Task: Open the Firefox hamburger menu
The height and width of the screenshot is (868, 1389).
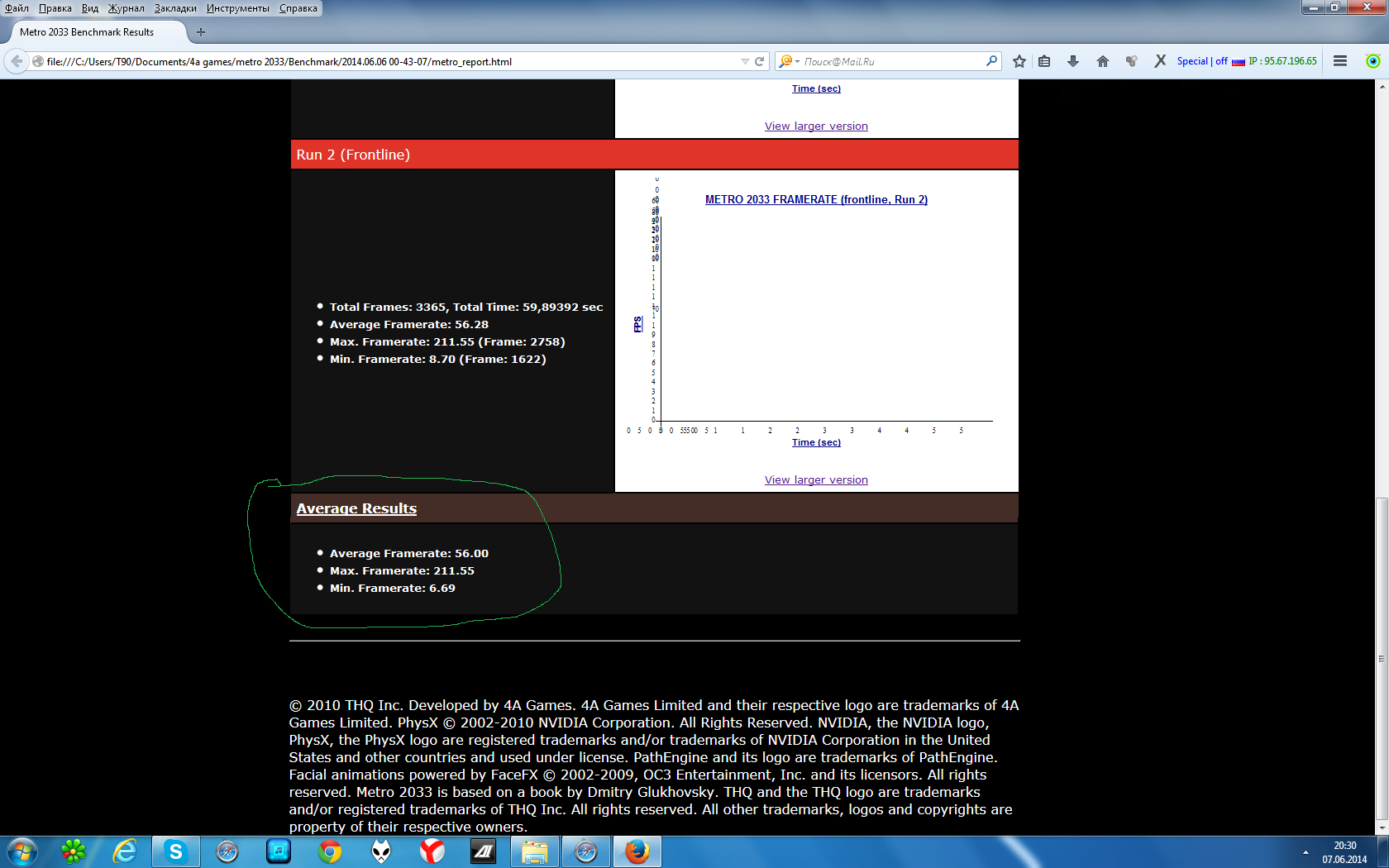Action: tap(1340, 61)
